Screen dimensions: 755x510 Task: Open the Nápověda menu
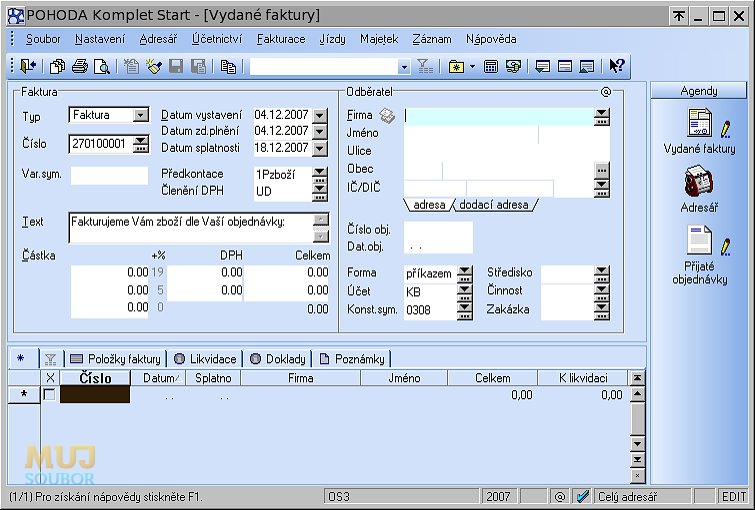coord(491,39)
